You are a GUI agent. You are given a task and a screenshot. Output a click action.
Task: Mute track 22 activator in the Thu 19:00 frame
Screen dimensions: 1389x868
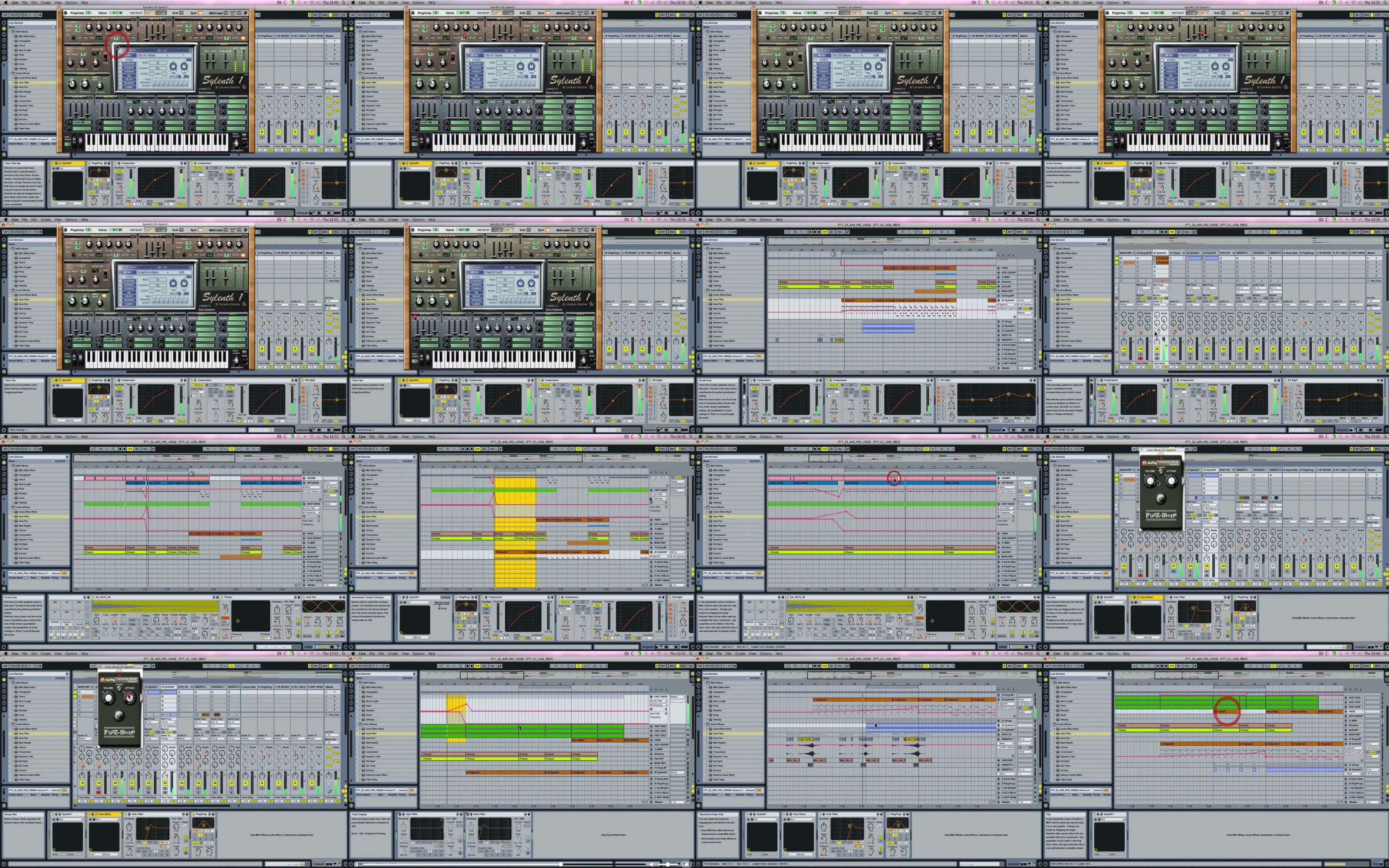click(x=1190, y=566)
